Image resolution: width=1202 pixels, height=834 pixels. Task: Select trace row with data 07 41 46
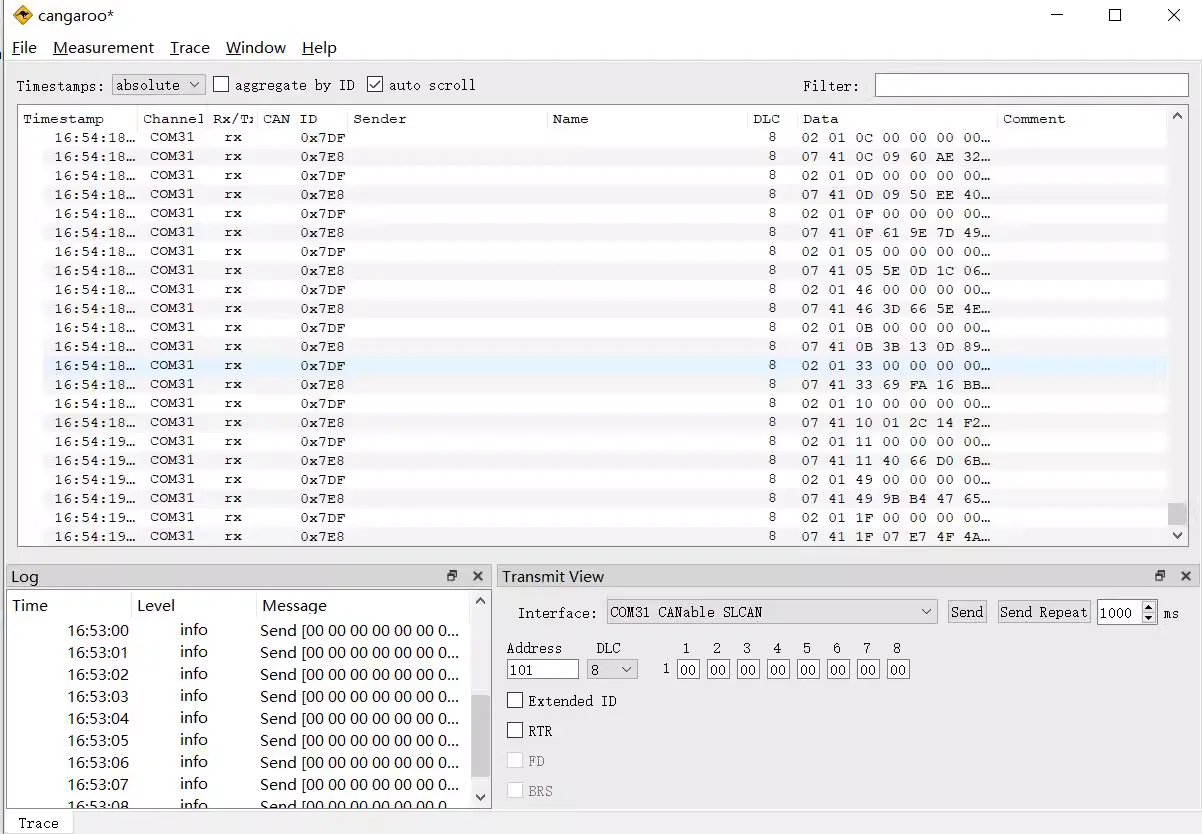[x=605, y=309]
